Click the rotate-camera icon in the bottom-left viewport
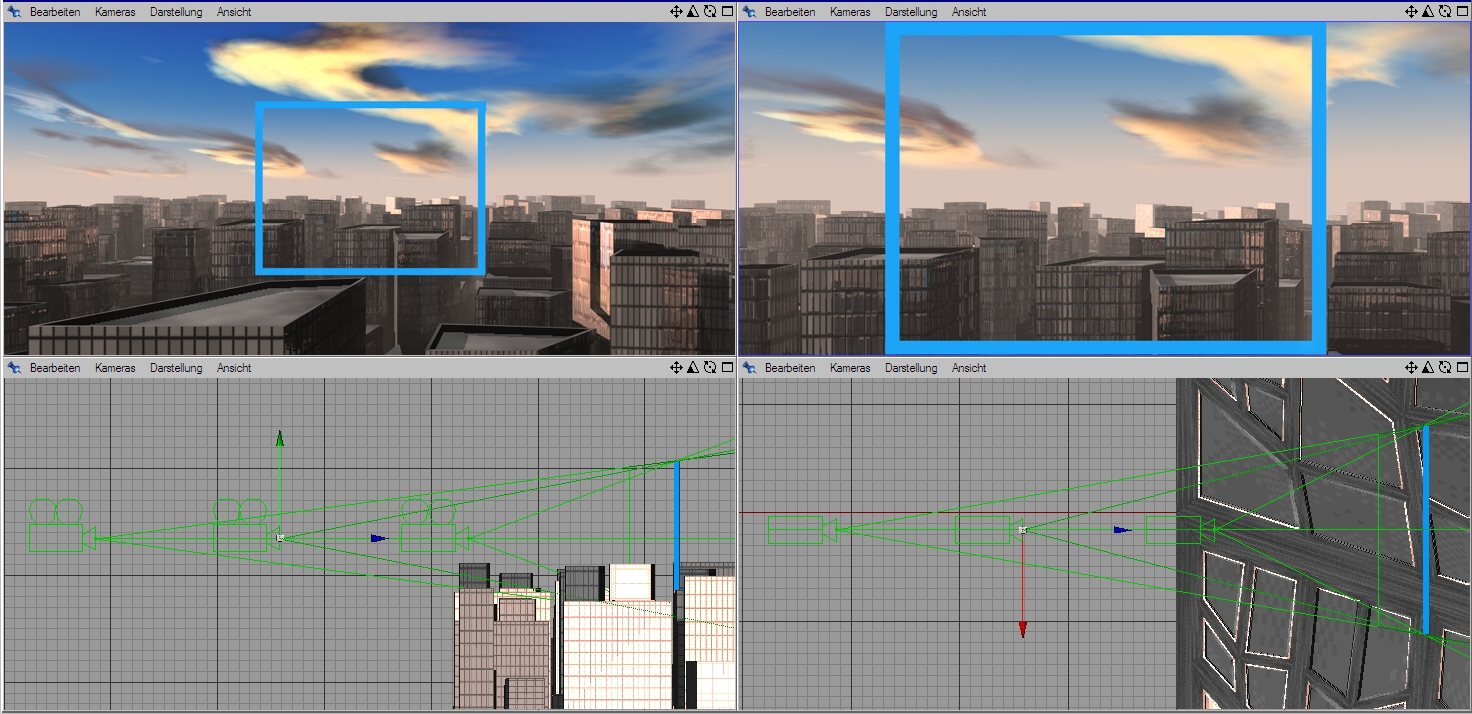This screenshot has width=1472, height=714. click(x=710, y=367)
